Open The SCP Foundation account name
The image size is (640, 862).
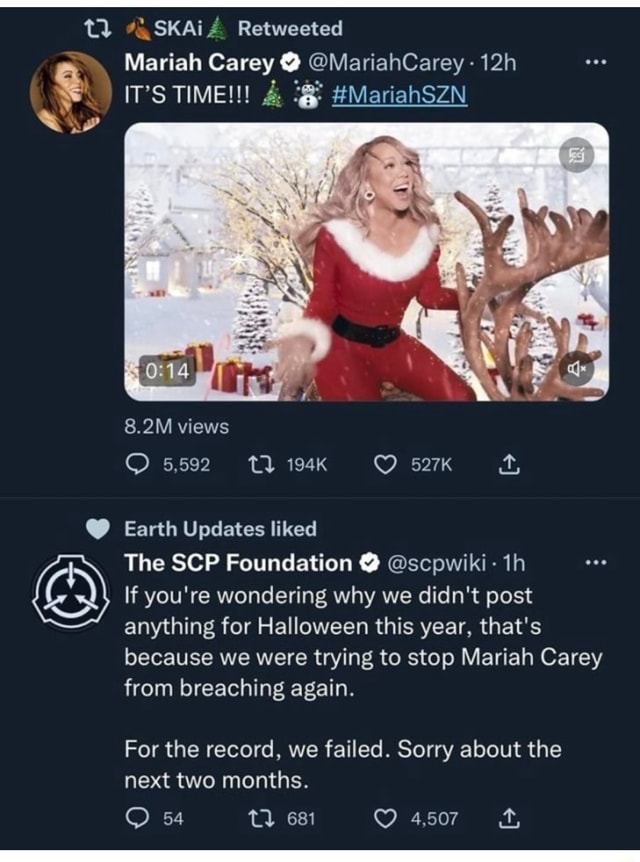[237, 563]
